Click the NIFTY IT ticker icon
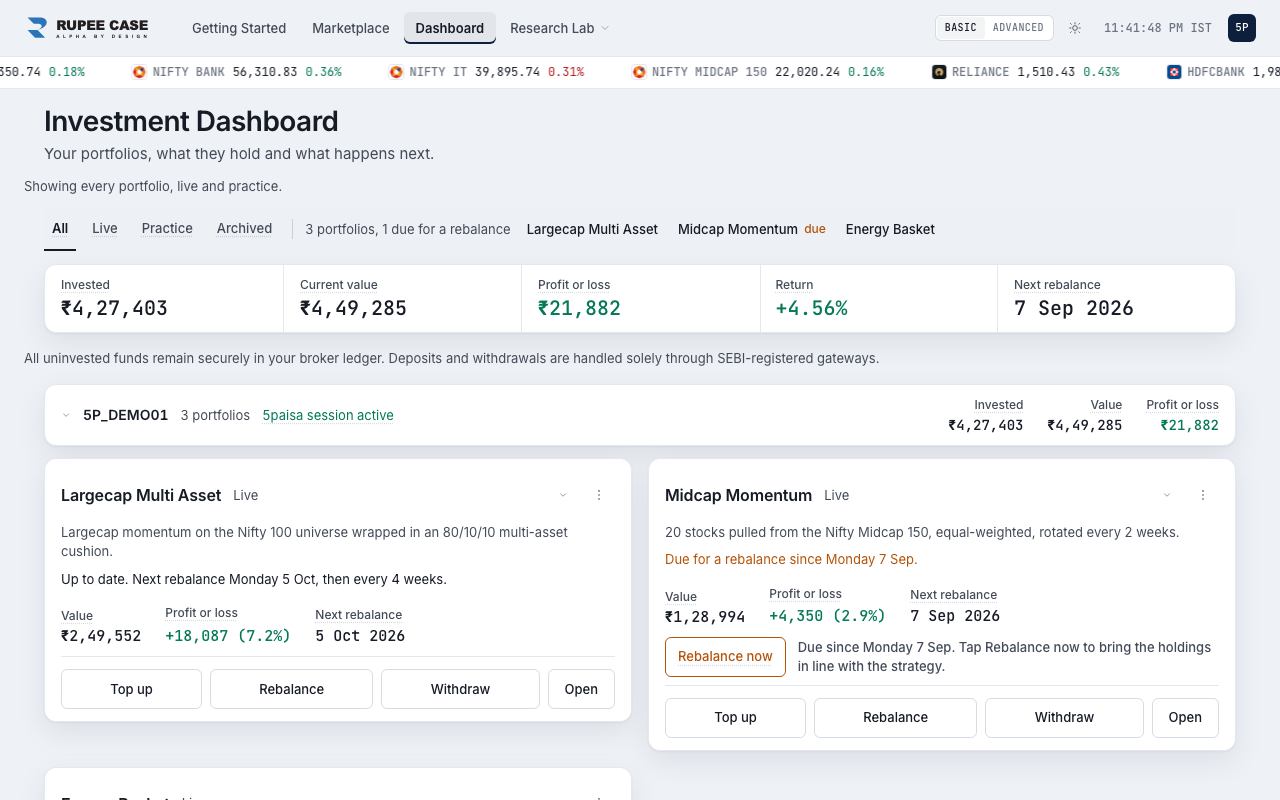 click(x=396, y=72)
